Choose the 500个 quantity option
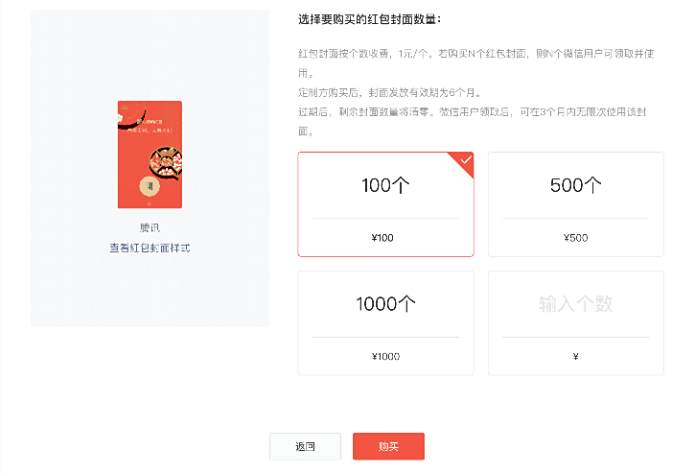The height and width of the screenshot is (475, 689). (x=576, y=204)
